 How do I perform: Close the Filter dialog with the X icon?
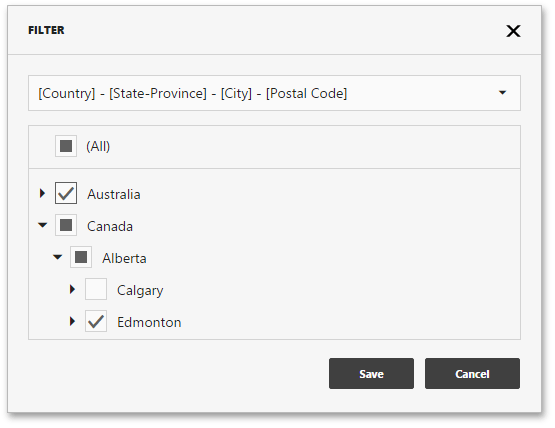[x=513, y=31]
